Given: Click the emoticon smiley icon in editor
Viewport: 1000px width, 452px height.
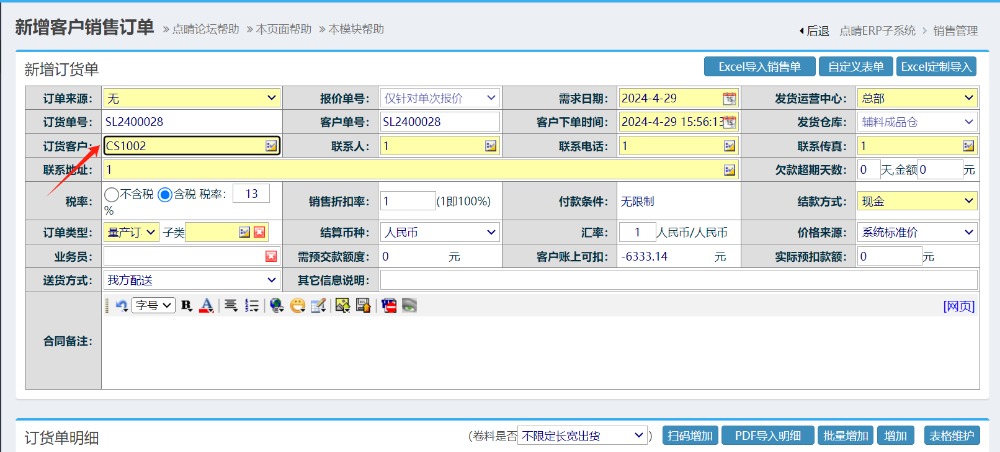Looking at the screenshot, I should click(x=297, y=305).
